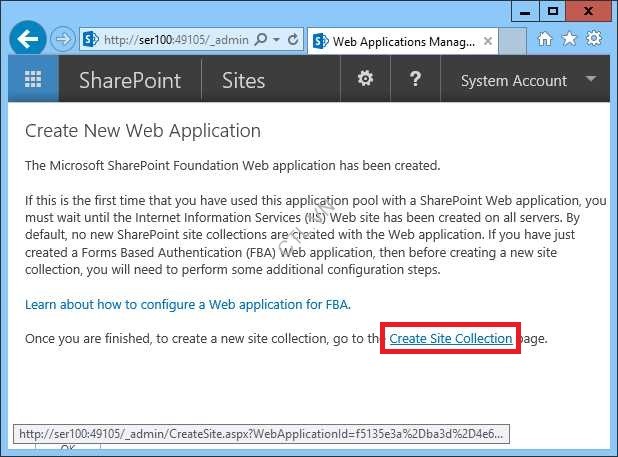
Task: Click the search magnifier in address bar
Action: [x=262, y=40]
